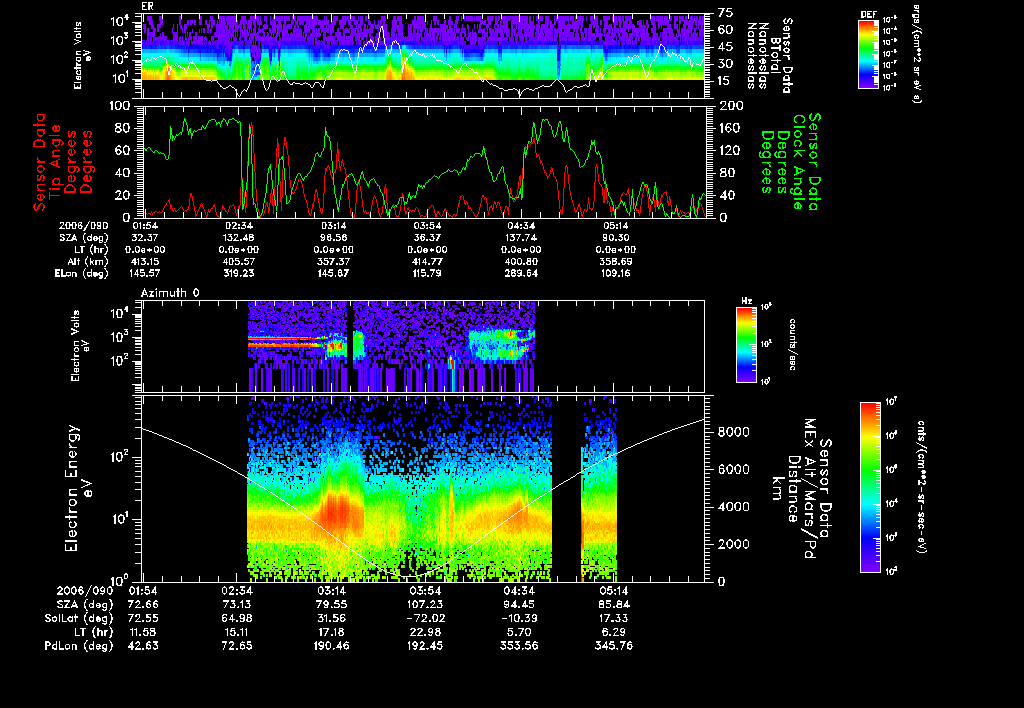Select the ELon value 289.64

pyautogui.click(x=521, y=274)
